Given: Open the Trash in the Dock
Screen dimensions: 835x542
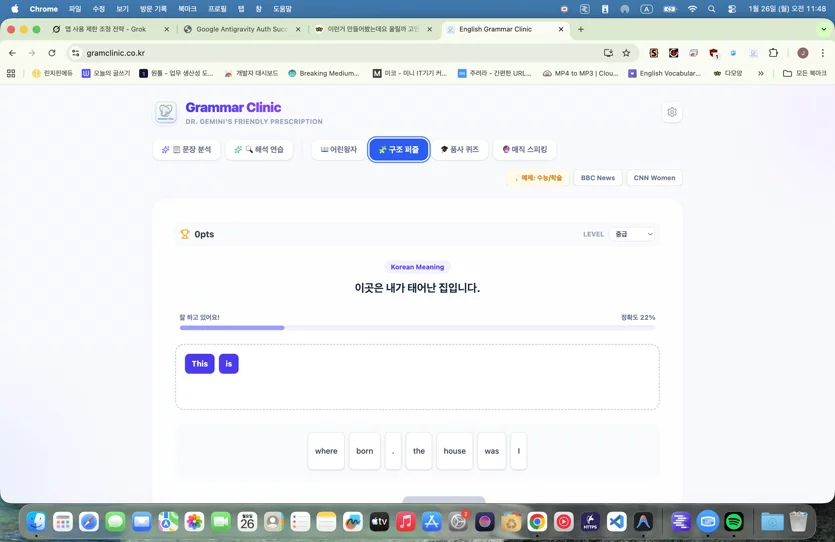Looking at the screenshot, I should pyautogui.click(x=798, y=522).
